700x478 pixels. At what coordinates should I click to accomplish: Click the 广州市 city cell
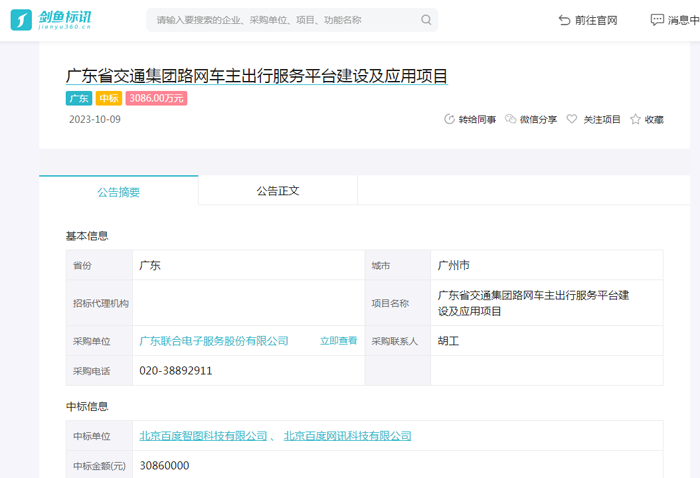pos(547,265)
